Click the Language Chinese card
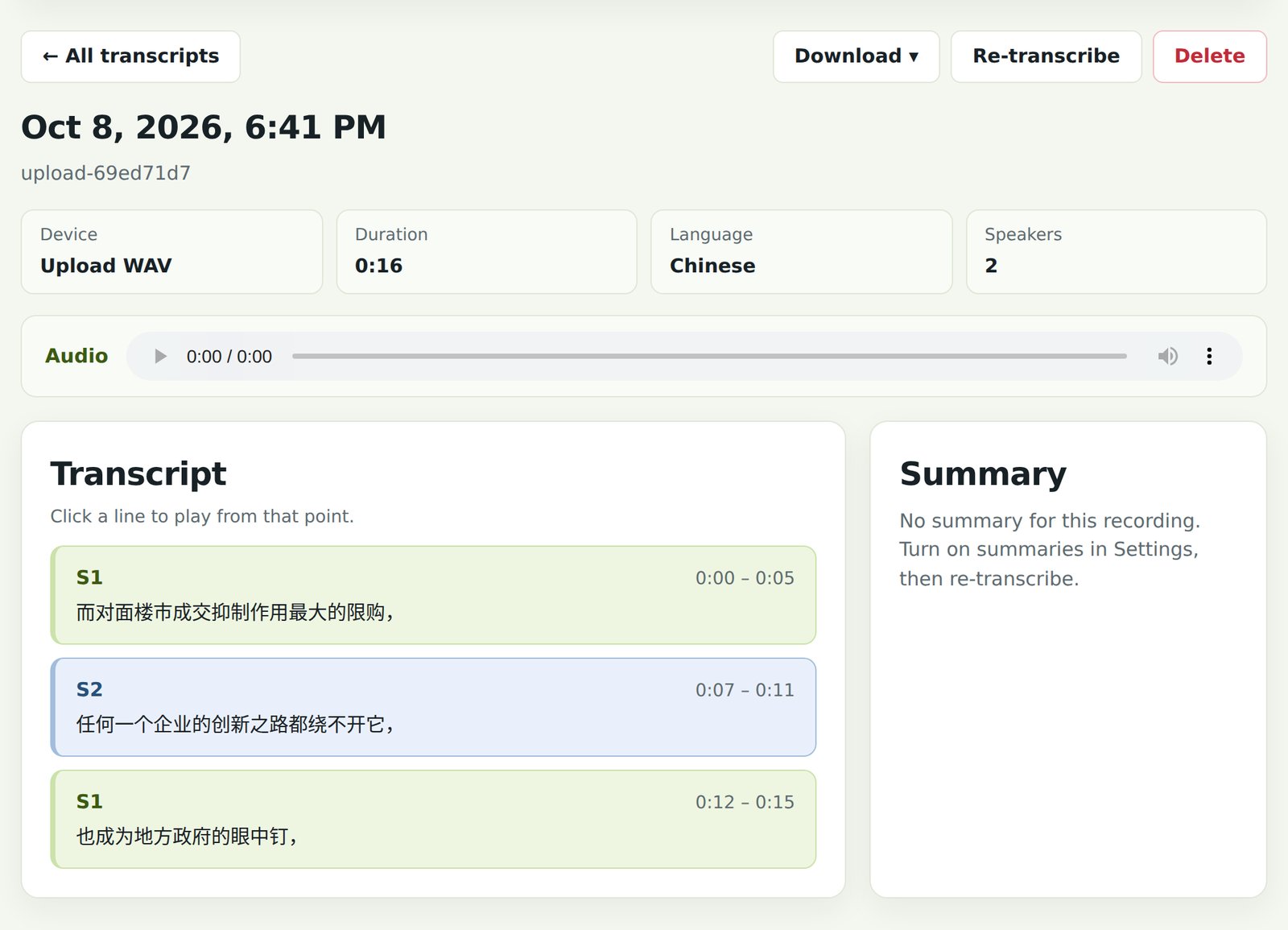 coord(801,252)
